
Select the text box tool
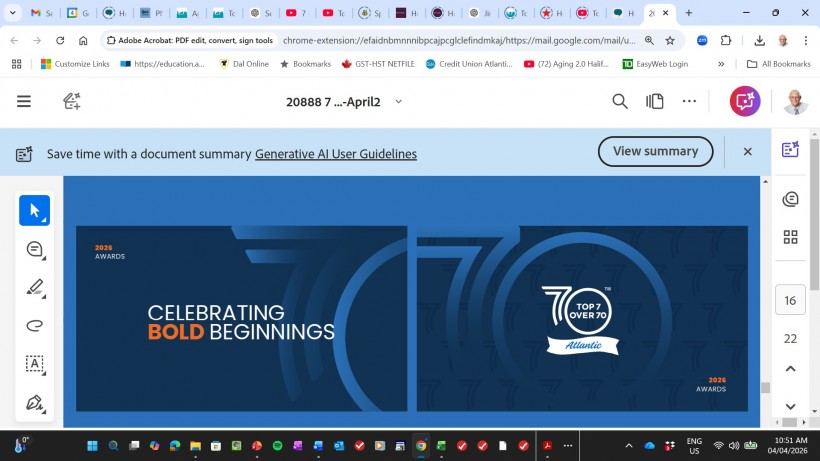click(34, 364)
